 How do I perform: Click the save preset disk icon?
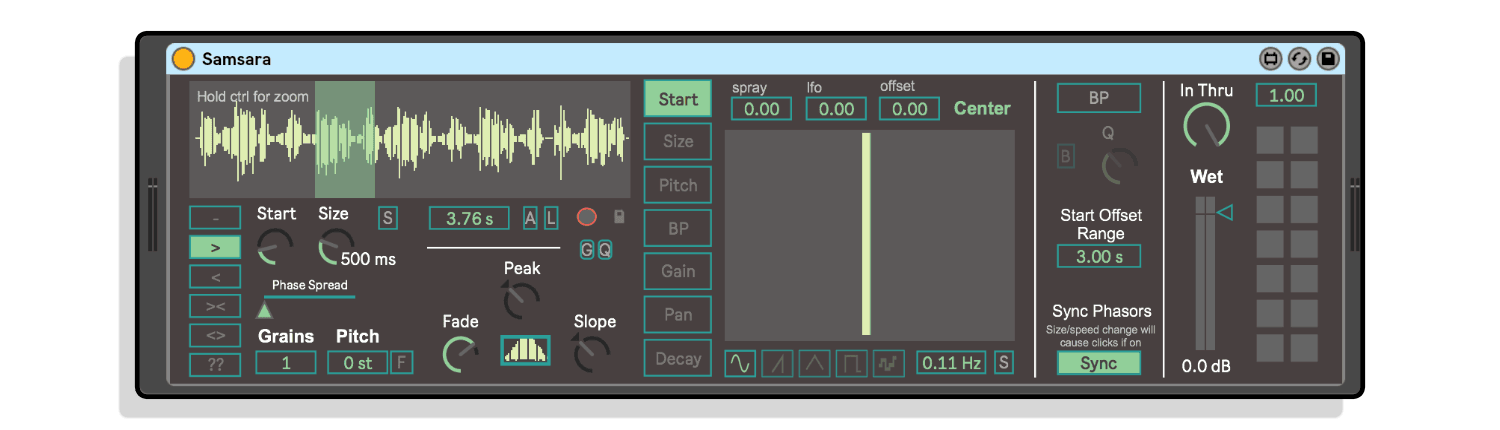[x=1327, y=59]
